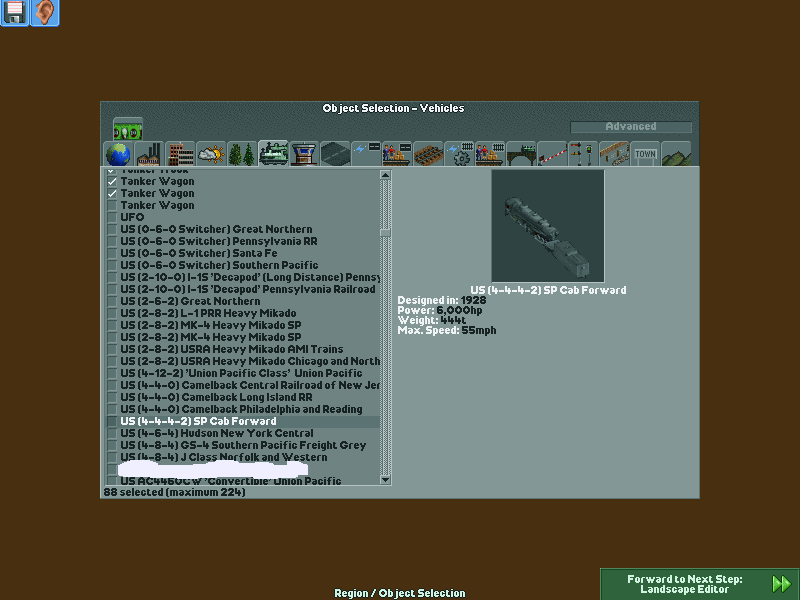Open the Land mountains tab
This screenshot has width=800, height=600.
coord(677,154)
